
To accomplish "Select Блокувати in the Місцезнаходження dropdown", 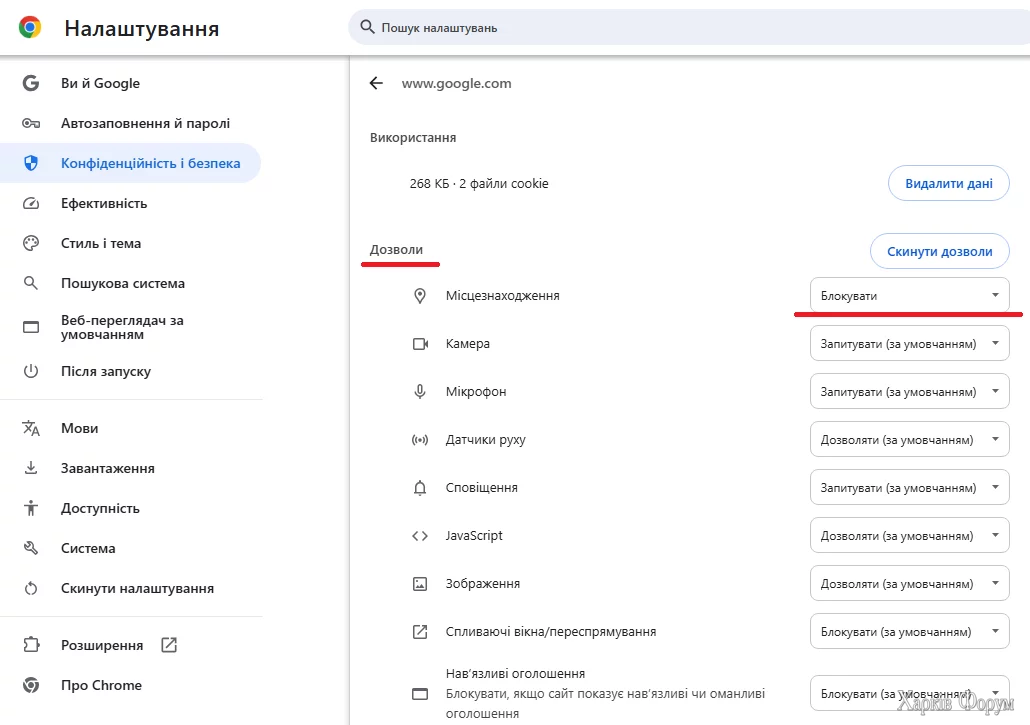I will [x=908, y=295].
